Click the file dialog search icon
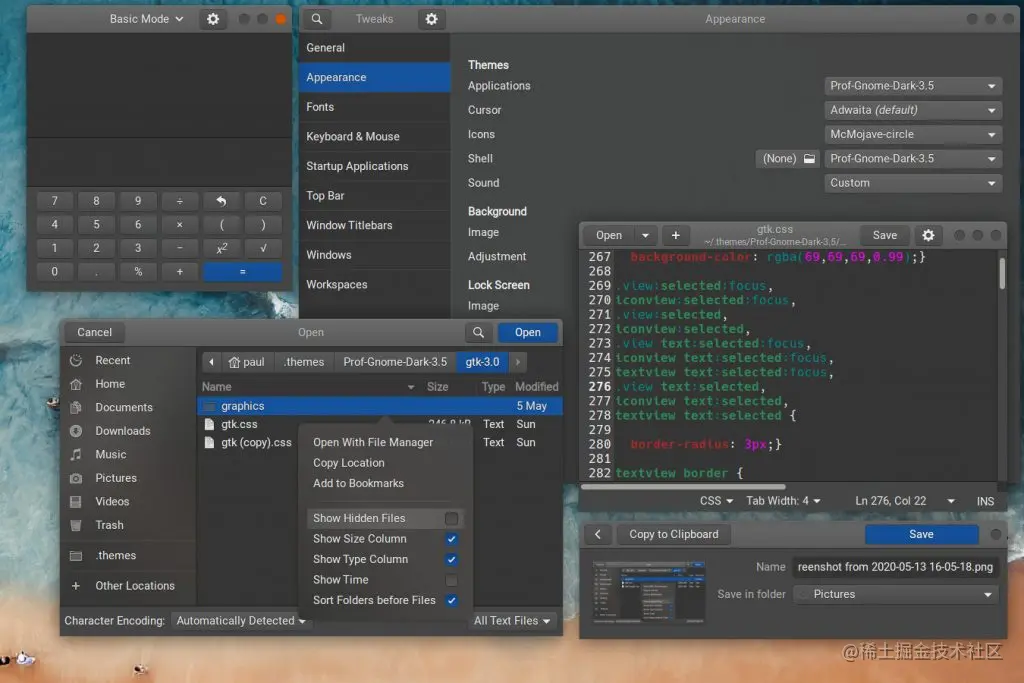The image size is (1024, 683). 479,332
